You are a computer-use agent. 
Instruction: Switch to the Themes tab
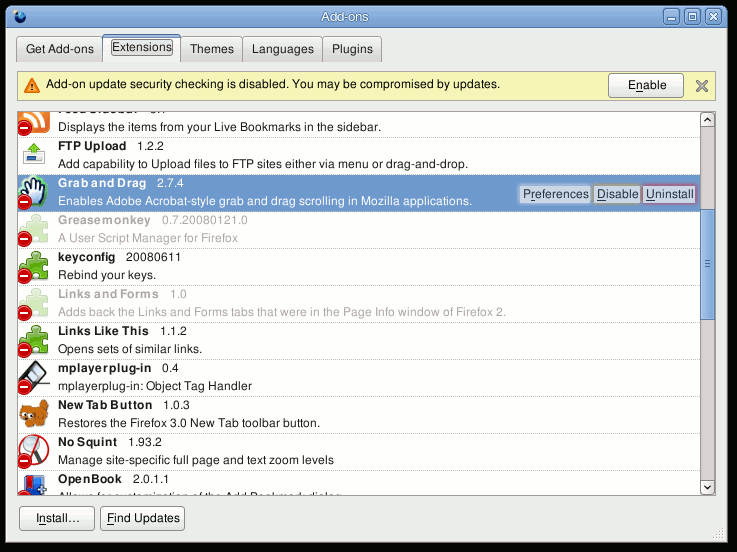(x=212, y=49)
